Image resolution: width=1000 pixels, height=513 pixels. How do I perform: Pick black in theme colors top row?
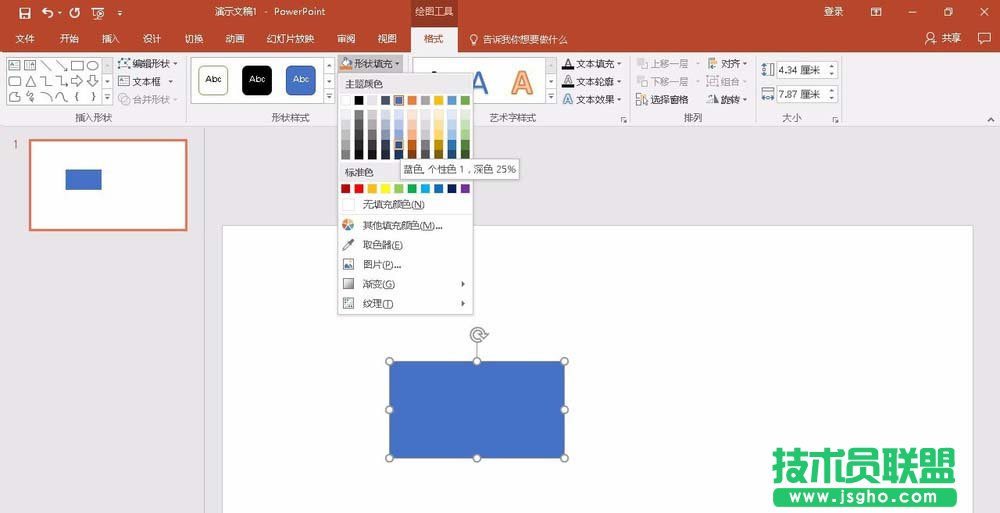click(x=359, y=100)
